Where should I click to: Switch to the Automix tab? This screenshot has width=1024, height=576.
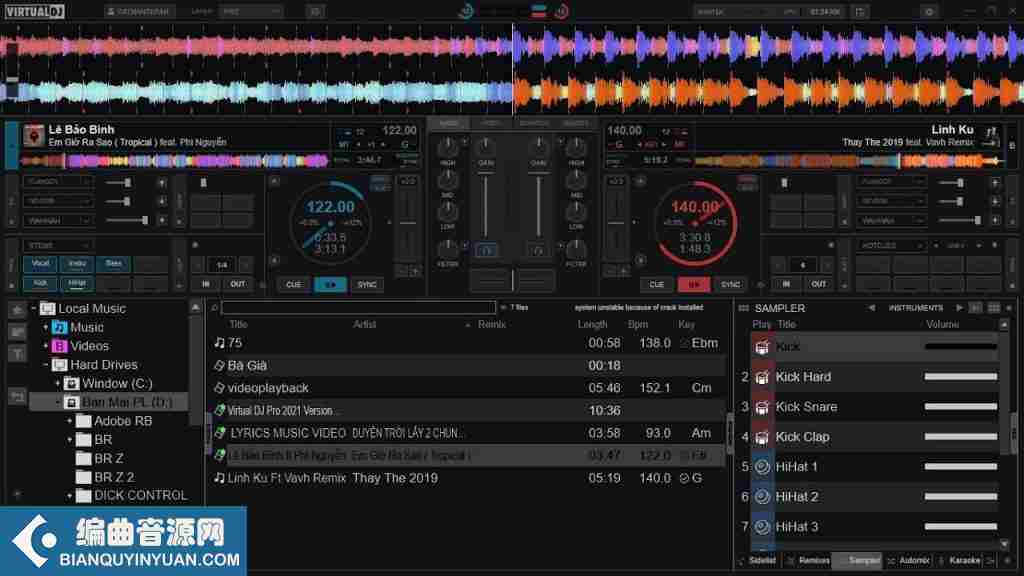pyautogui.click(x=909, y=560)
